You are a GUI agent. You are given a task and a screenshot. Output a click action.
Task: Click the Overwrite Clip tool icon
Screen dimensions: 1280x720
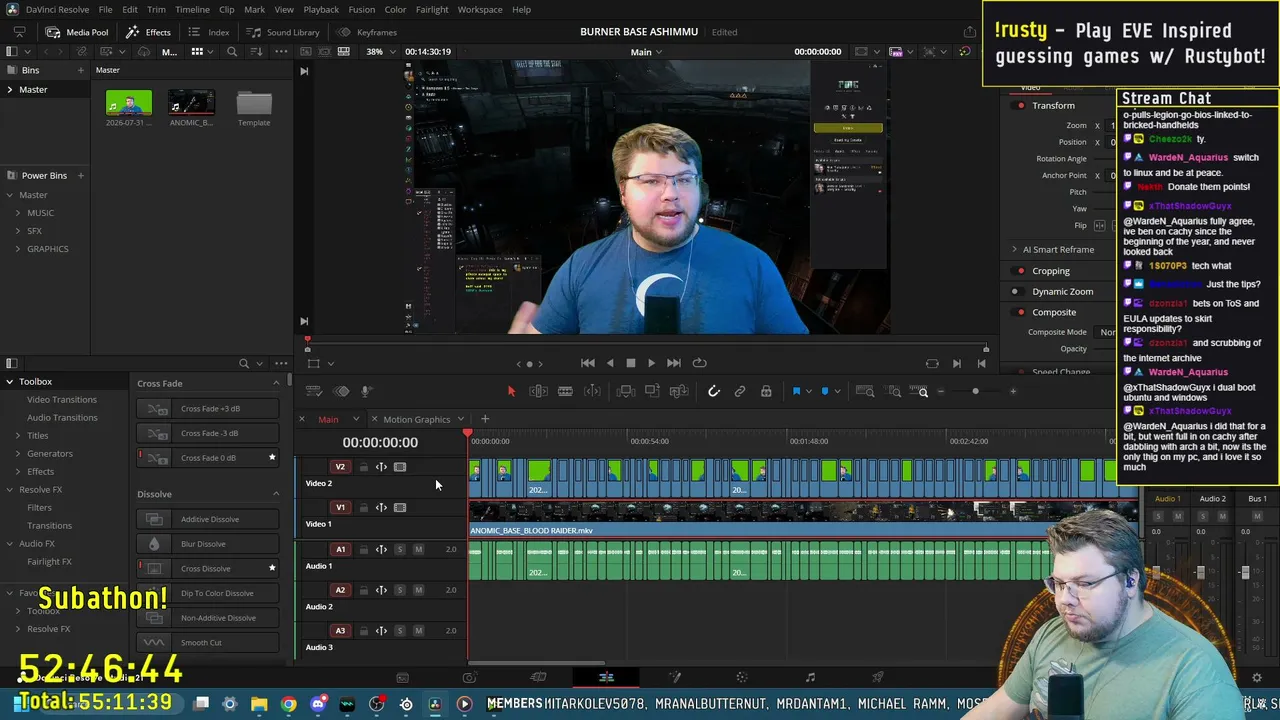[652, 392]
